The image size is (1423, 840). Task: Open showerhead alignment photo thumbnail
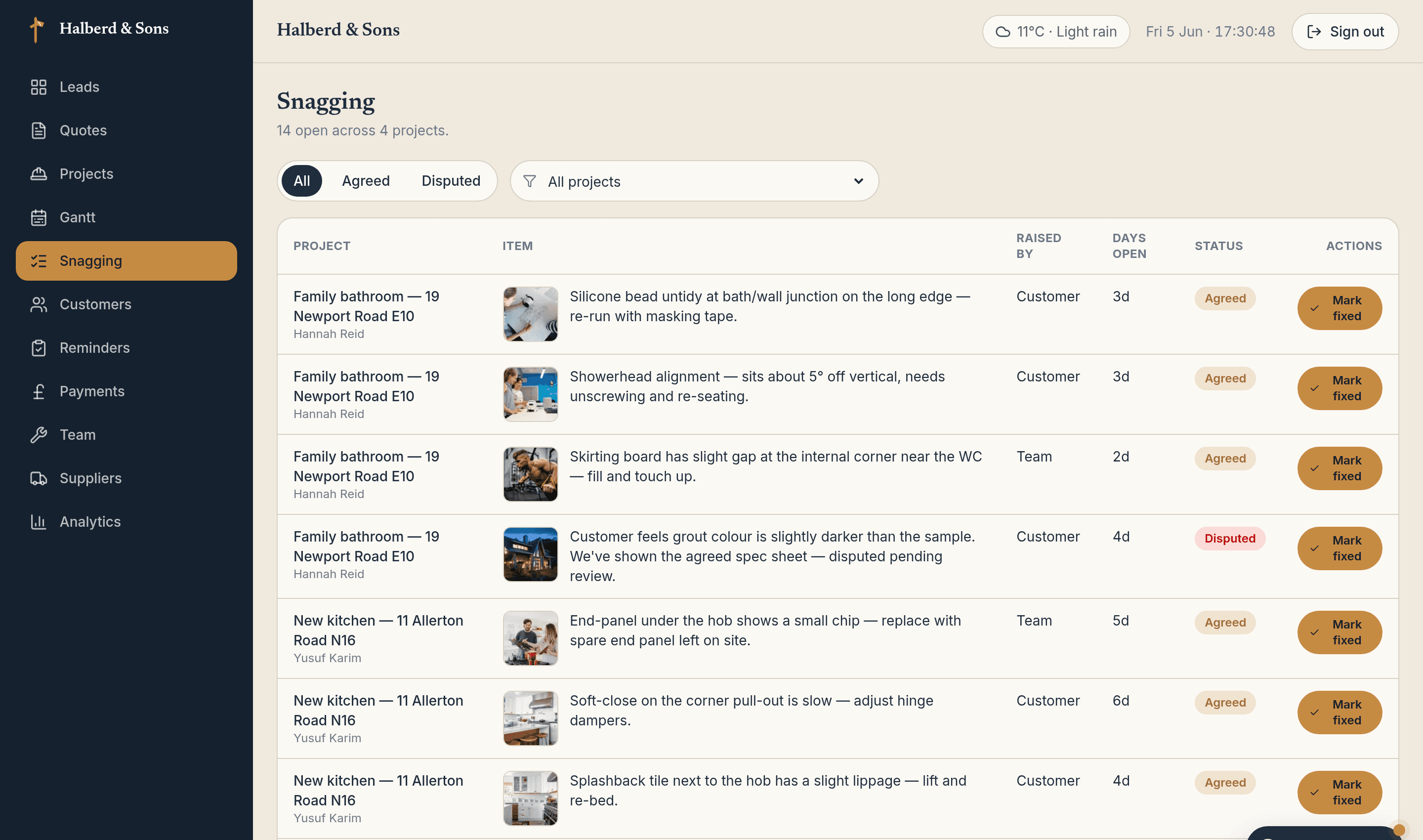pyautogui.click(x=530, y=394)
